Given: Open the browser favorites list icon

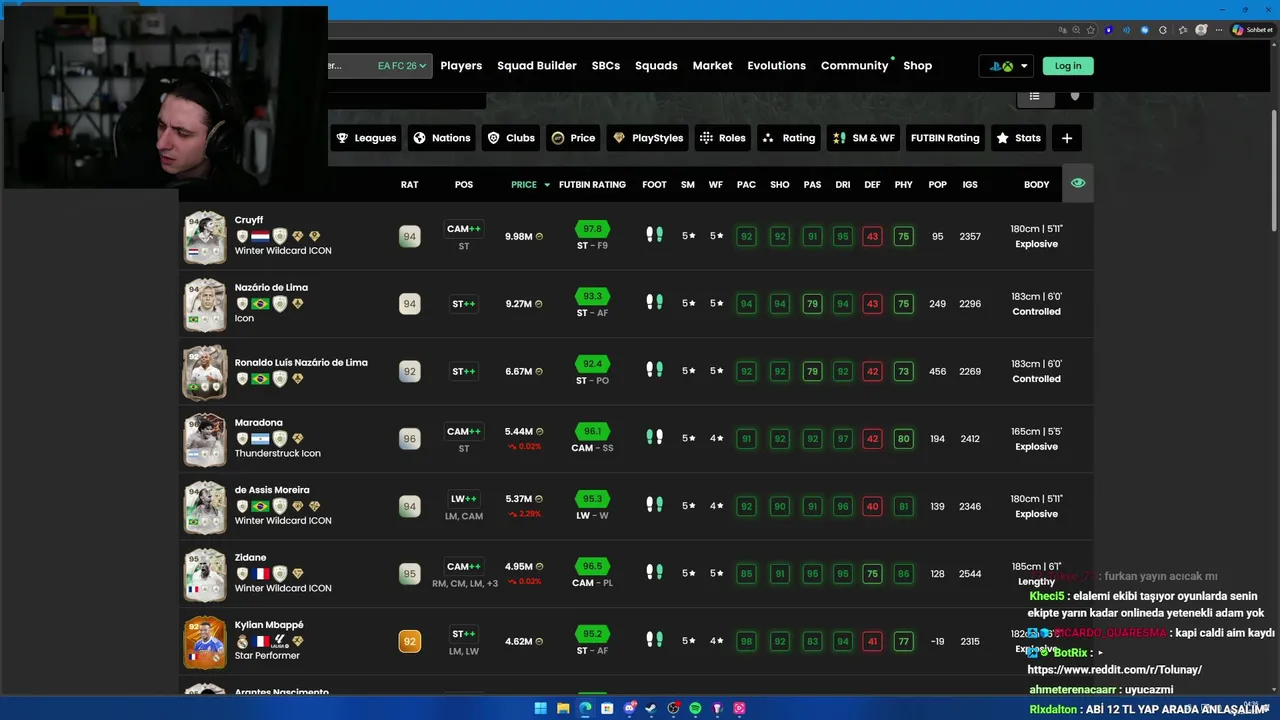Looking at the screenshot, I should click(1183, 30).
